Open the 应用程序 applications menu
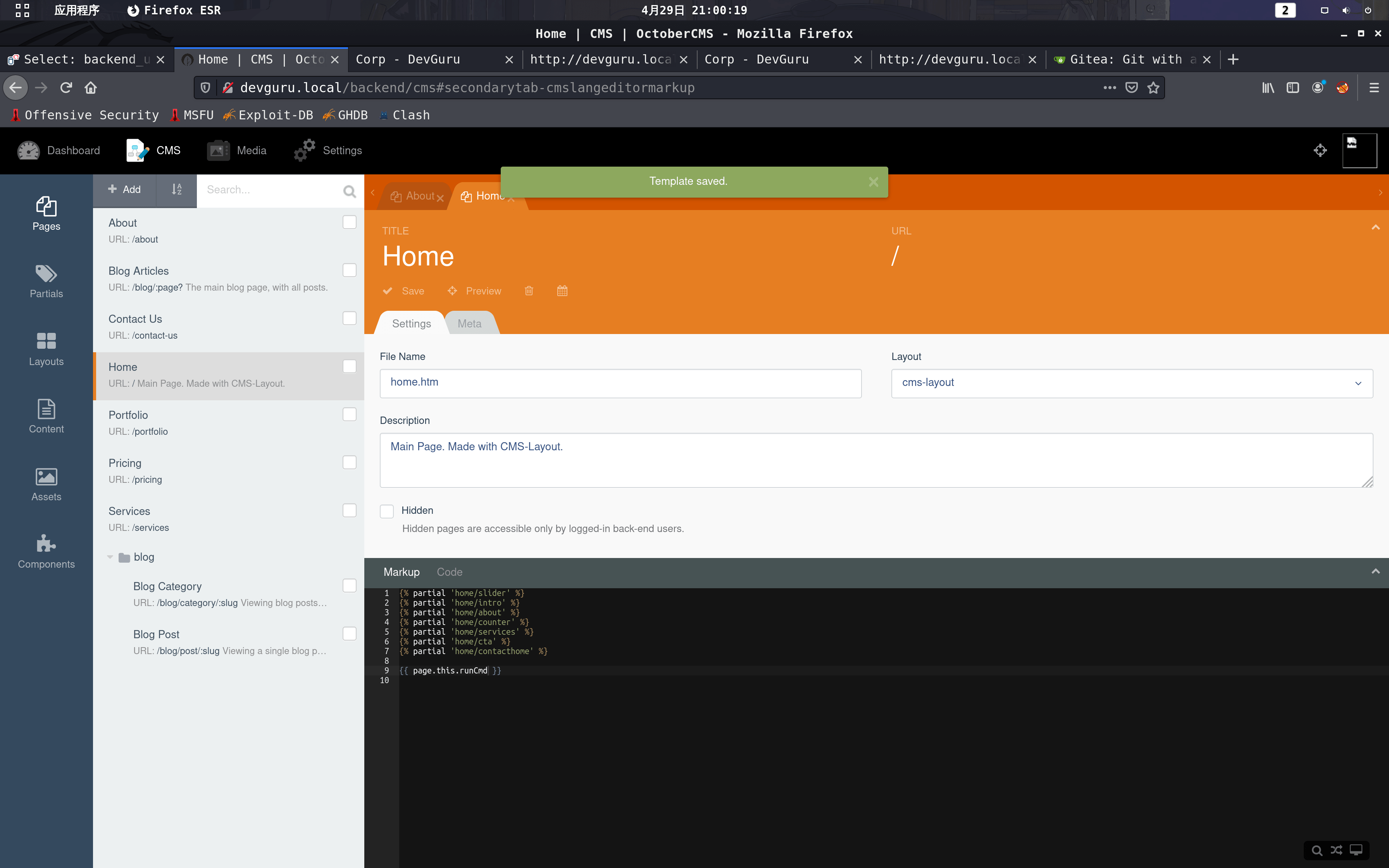Screen dimensions: 1389x868 (x=76, y=10)
